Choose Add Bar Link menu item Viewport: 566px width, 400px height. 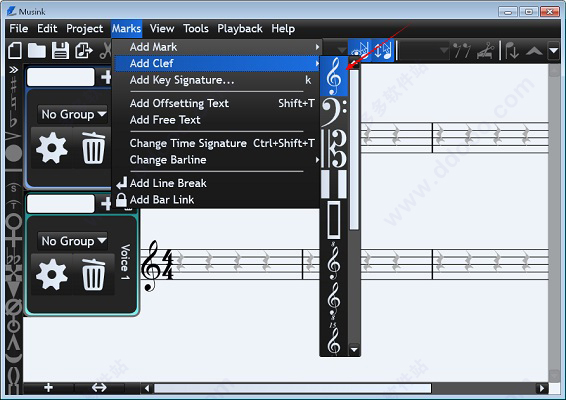click(218, 200)
